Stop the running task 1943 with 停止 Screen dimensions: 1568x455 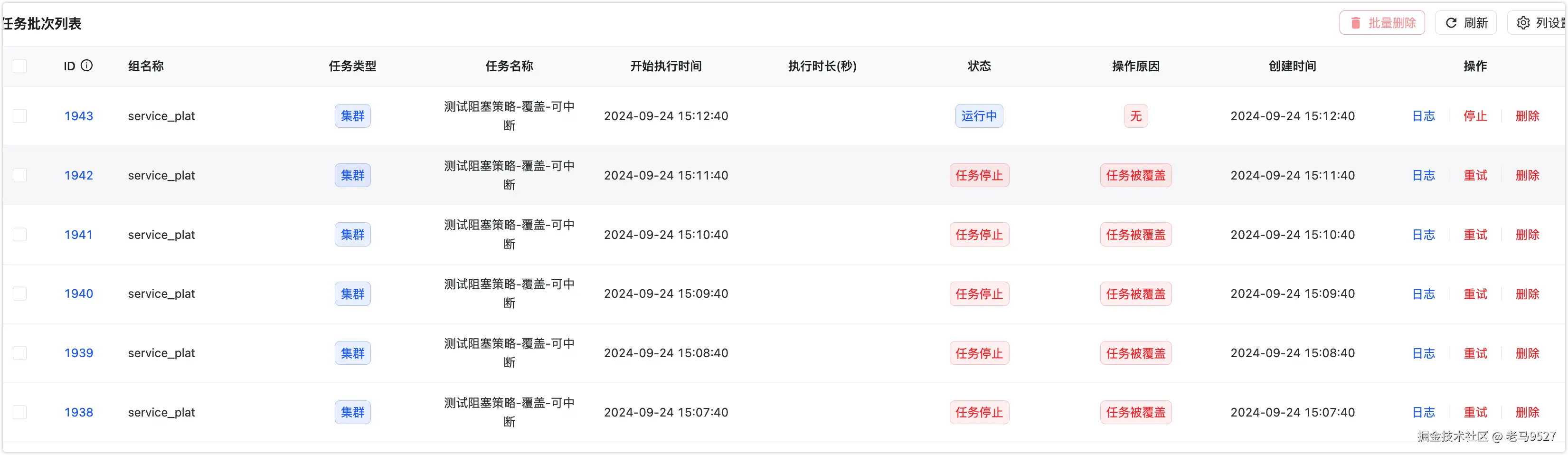tap(1475, 116)
